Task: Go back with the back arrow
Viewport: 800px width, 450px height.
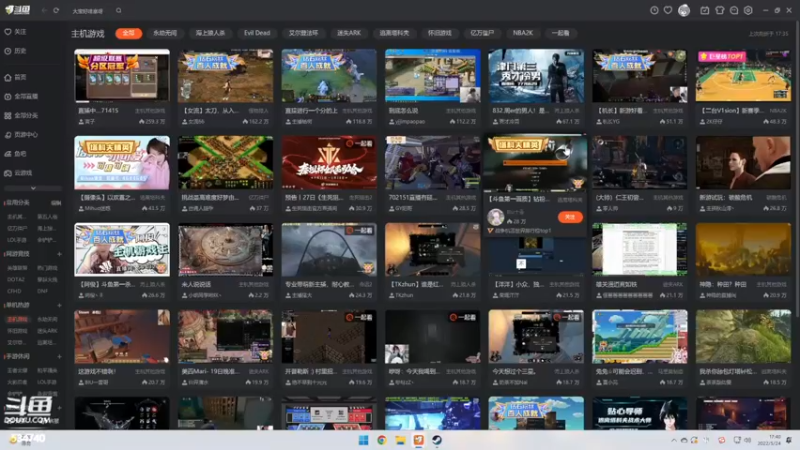Action: 44,10
